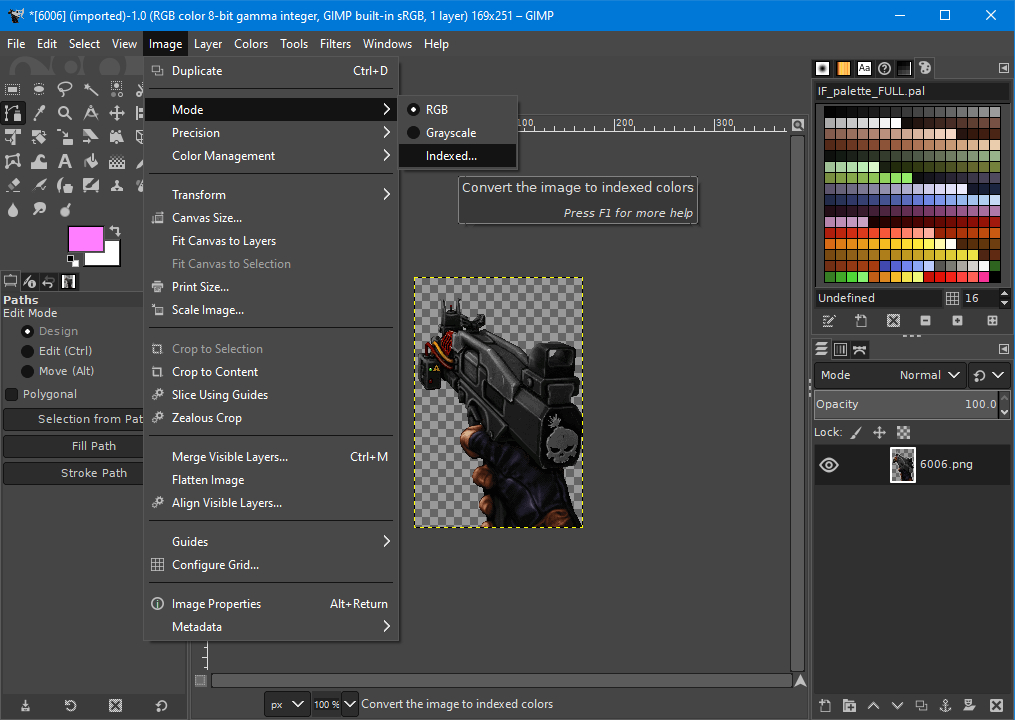Select the Color Picker eyedropper tool
Screen dimensions: 1015x720
click(x=39, y=113)
